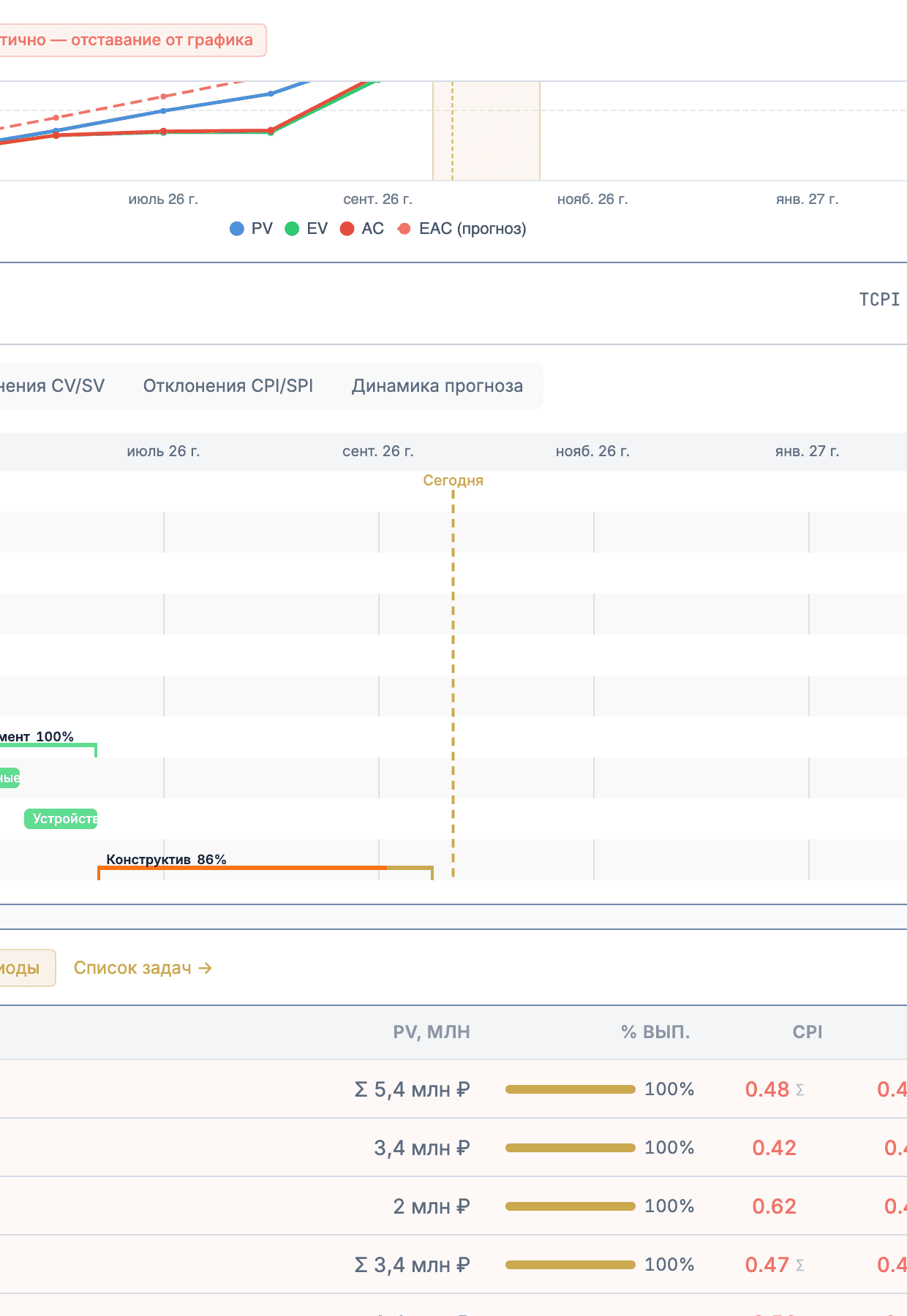This screenshot has height=1316, width=907.
Task: Click the sigma icon beside CPI 0.48
Action: pyautogui.click(x=800, y=1090)
